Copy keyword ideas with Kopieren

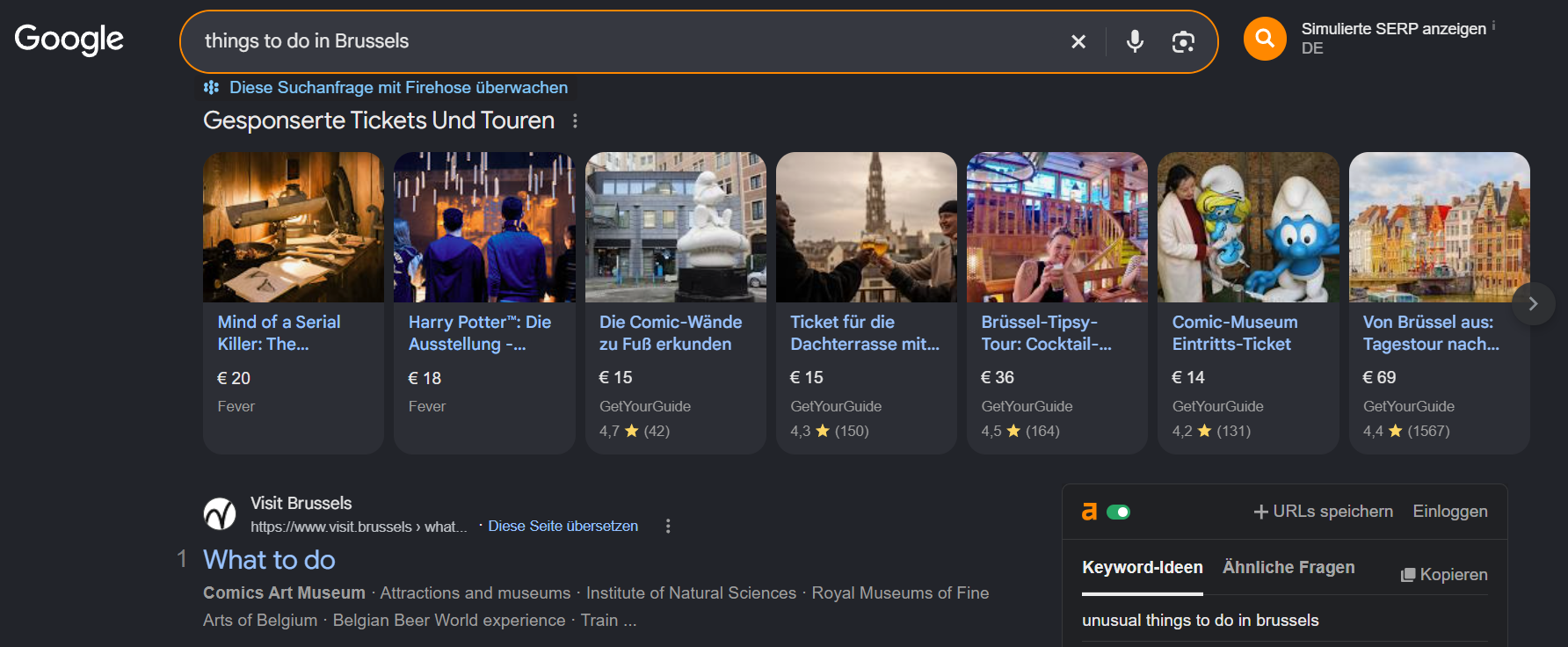point(1444,575)
